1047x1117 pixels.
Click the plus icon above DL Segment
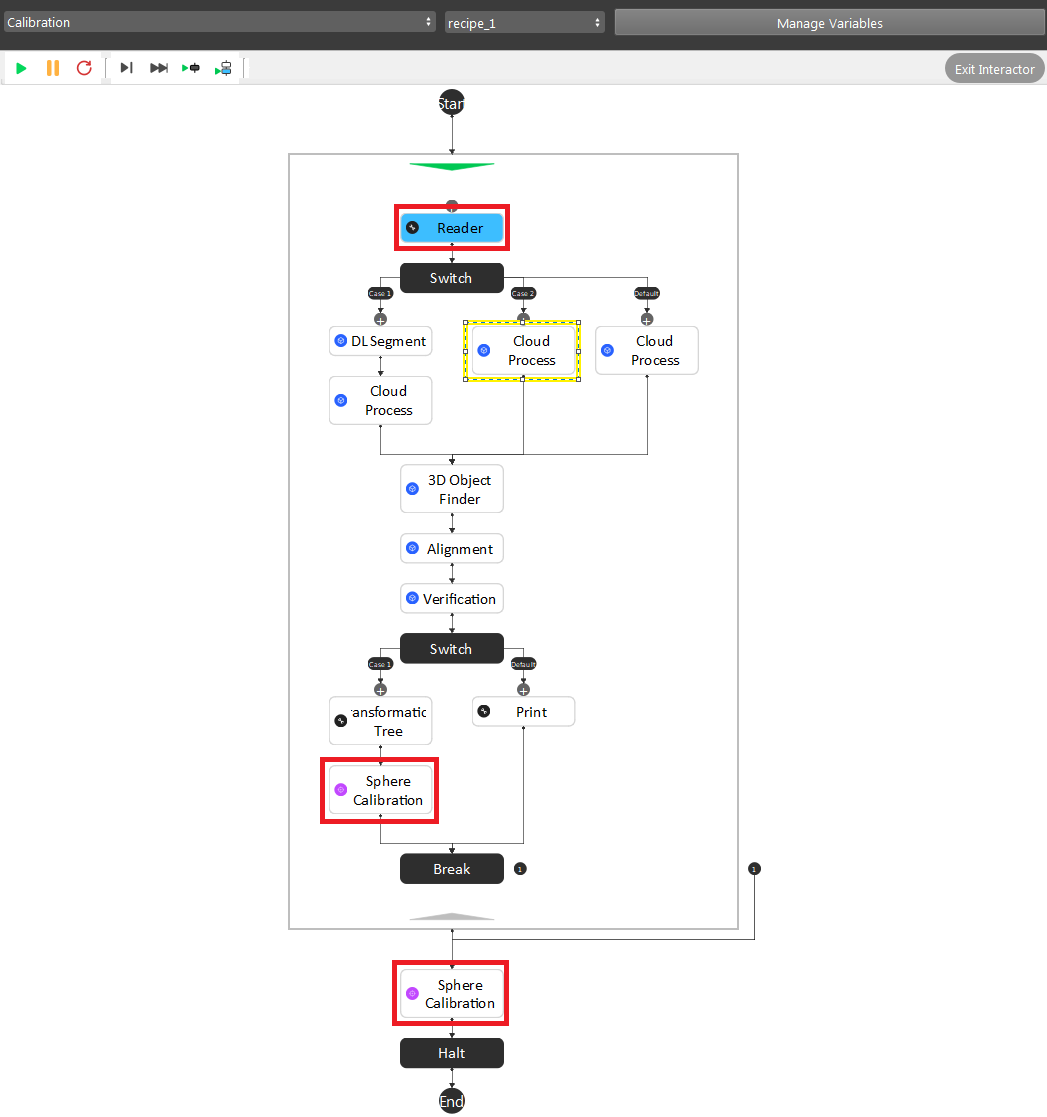[x=380, y=319]
